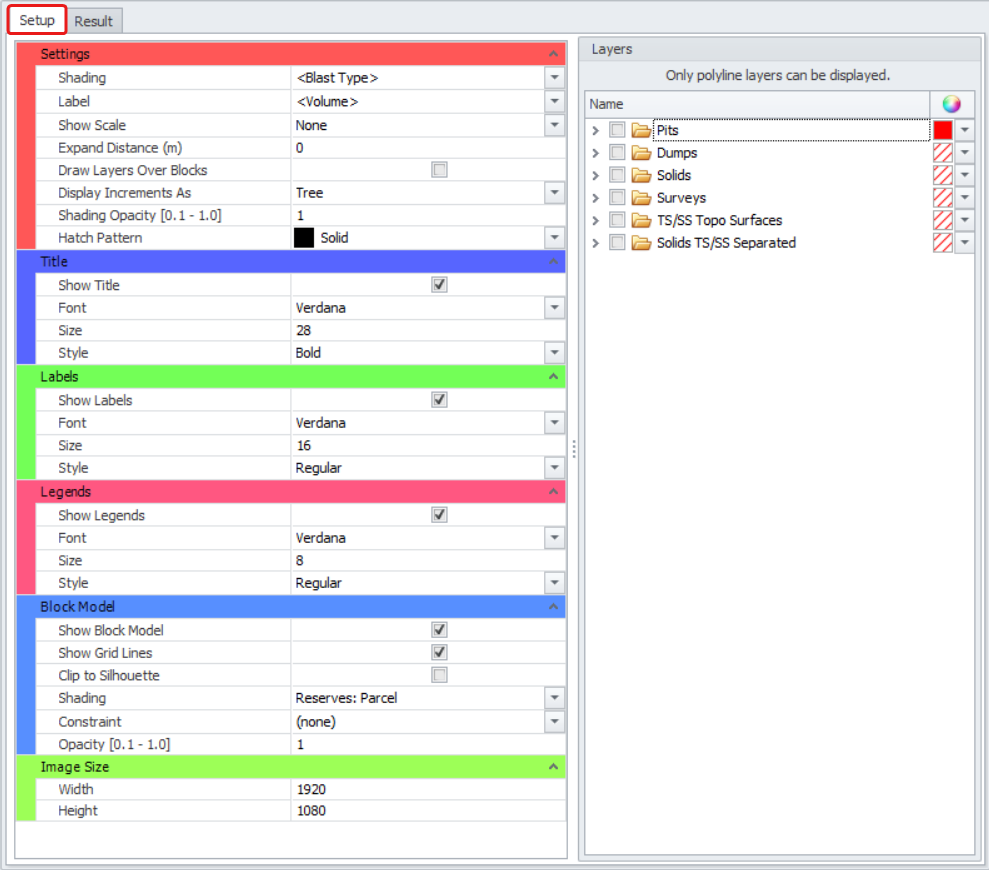Screen dimensions: 989x870
Task: Click the red color swatch for Pits
Action: [x=943, y=130]
